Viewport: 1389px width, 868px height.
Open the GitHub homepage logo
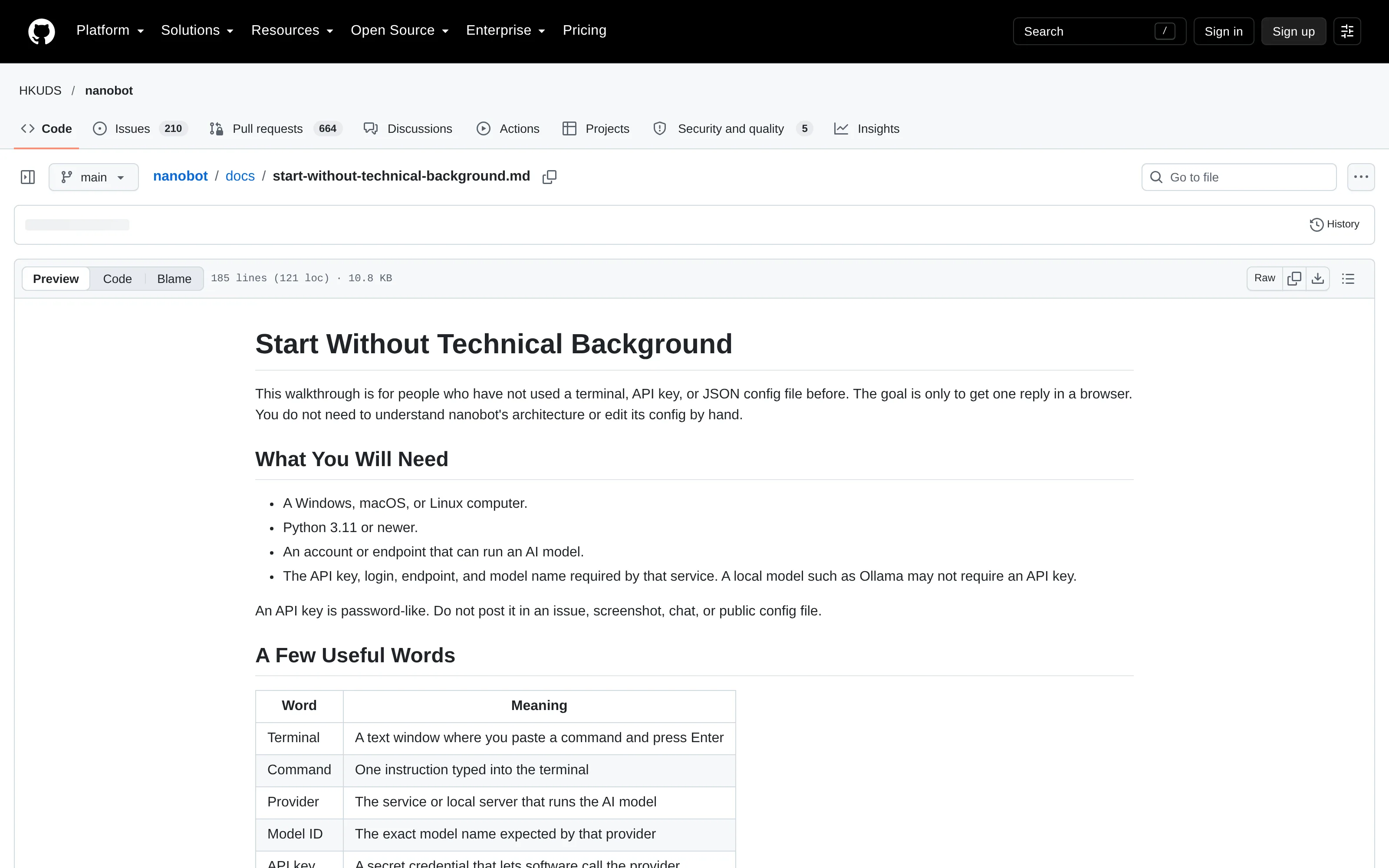[41, 31]
